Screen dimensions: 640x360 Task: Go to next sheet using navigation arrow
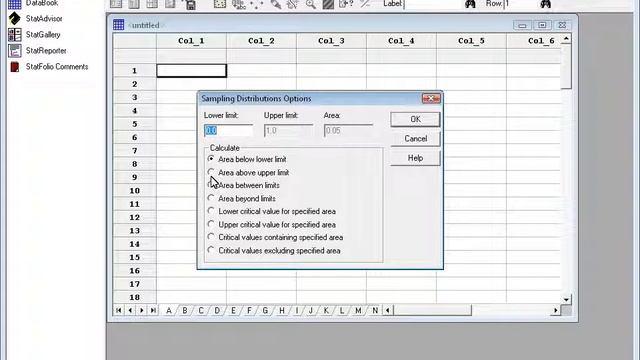[142, 311]
